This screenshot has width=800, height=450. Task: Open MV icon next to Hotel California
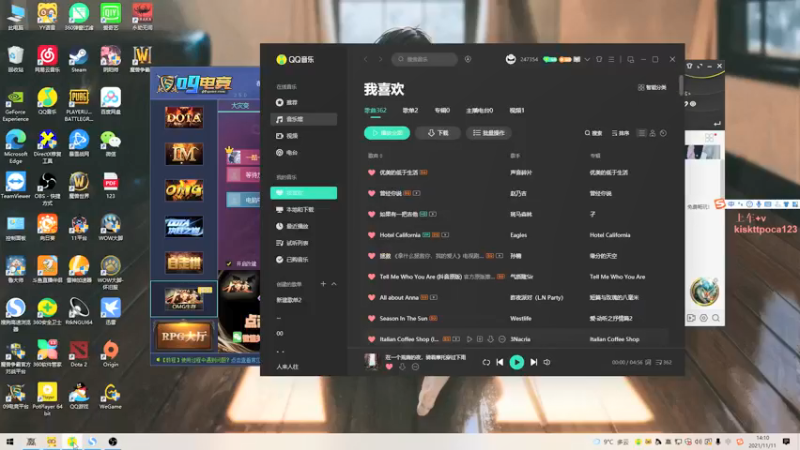point(445,235)
